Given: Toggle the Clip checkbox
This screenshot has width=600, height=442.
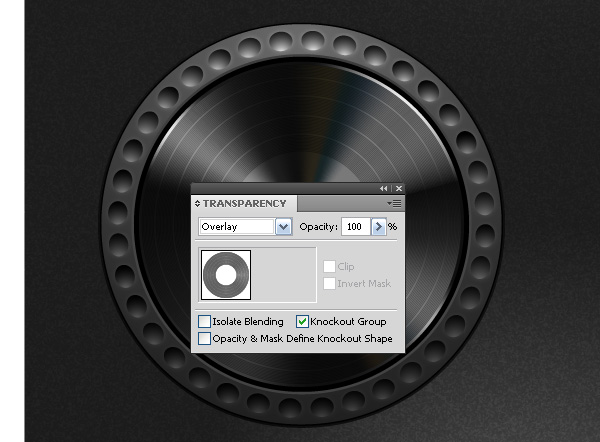Looking at the screenshot, I should click(329, 266).
